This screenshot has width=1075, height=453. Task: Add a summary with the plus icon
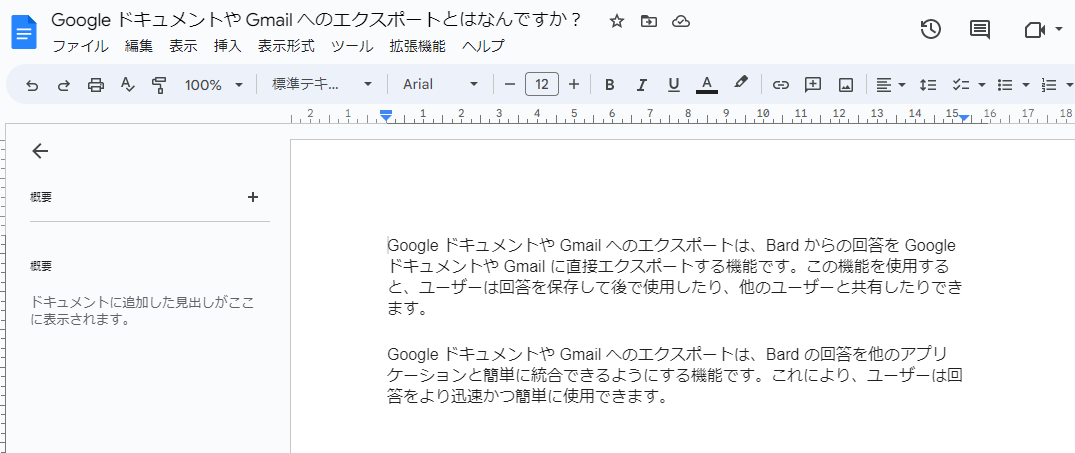pos(253,197)
